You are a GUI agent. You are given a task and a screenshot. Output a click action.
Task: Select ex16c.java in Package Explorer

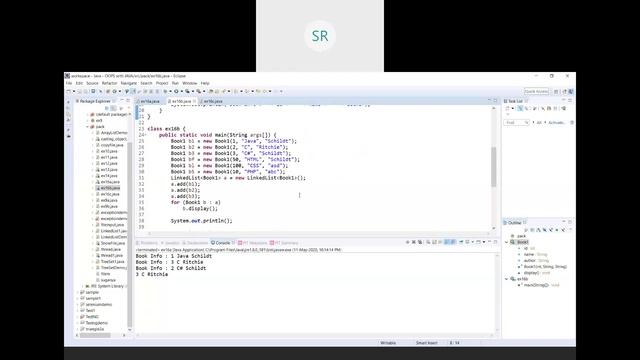tap(108, 194)
